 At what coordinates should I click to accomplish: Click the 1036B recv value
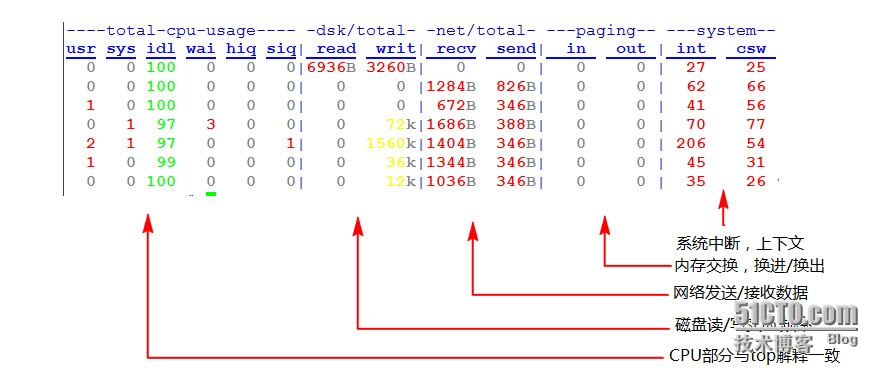tap(451, 181)
